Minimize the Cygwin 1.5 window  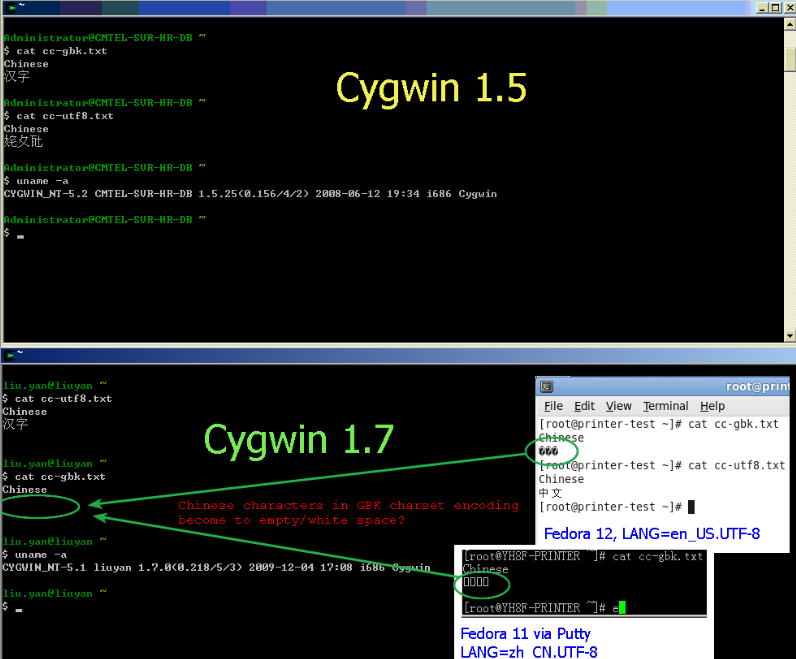point(762,8)
